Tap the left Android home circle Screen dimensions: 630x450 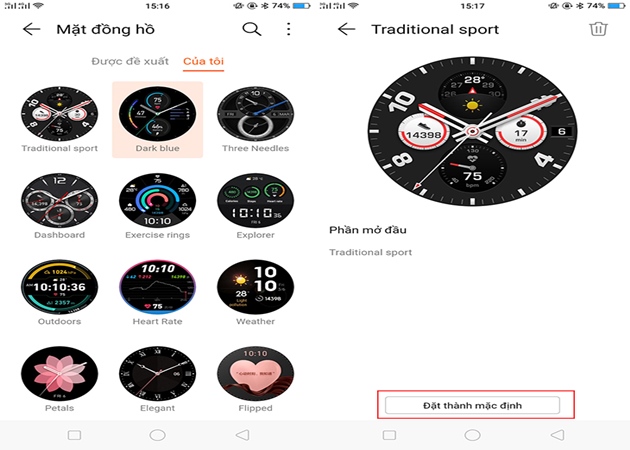pyautogui.click(x=158, y=435)
